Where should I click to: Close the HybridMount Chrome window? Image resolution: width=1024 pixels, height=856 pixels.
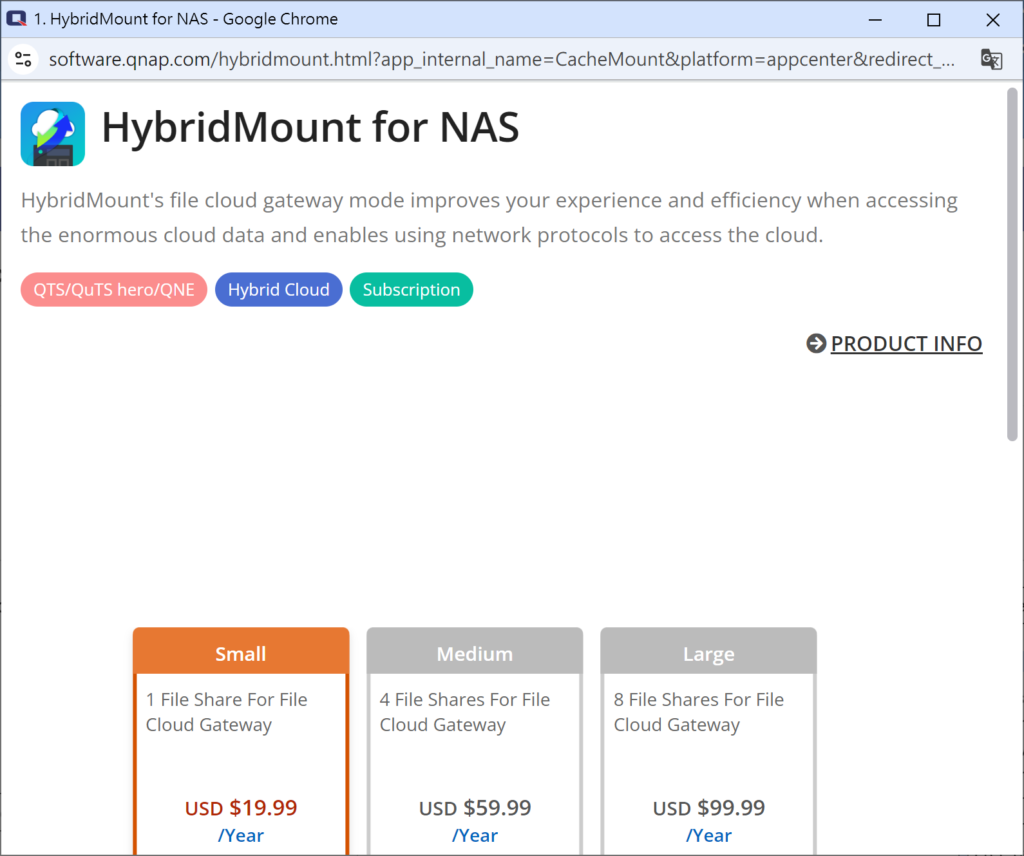coord(992,19)
